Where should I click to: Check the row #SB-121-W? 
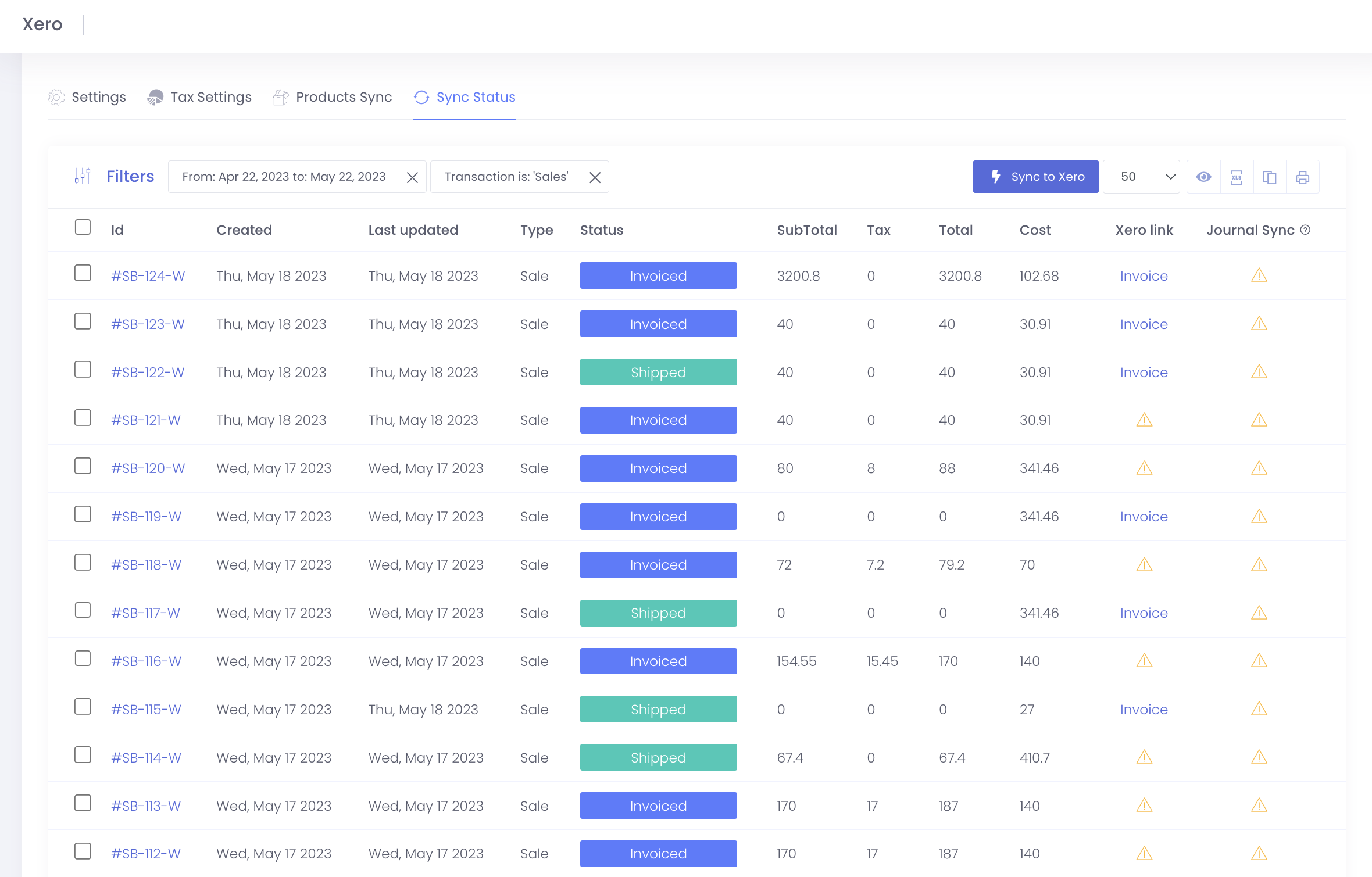(83, 417)
